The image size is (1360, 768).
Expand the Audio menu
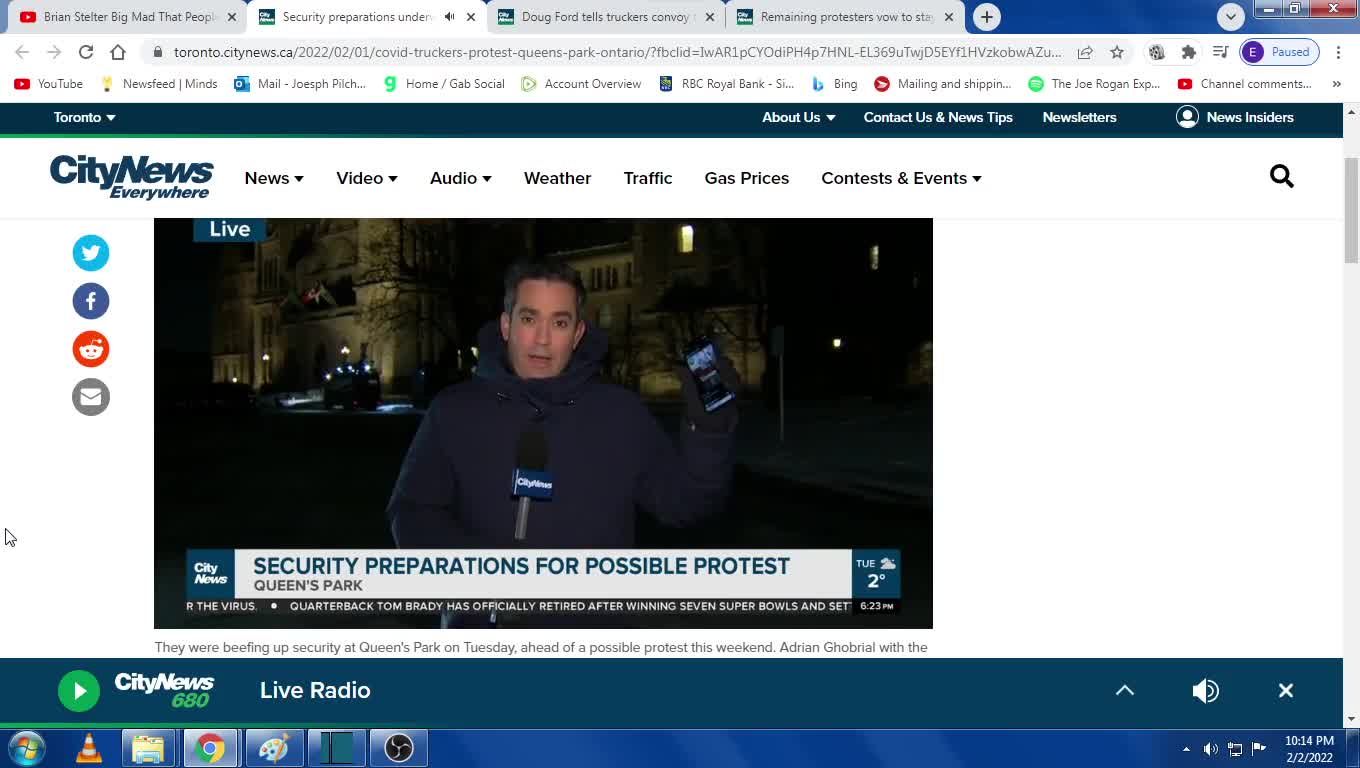461,178
